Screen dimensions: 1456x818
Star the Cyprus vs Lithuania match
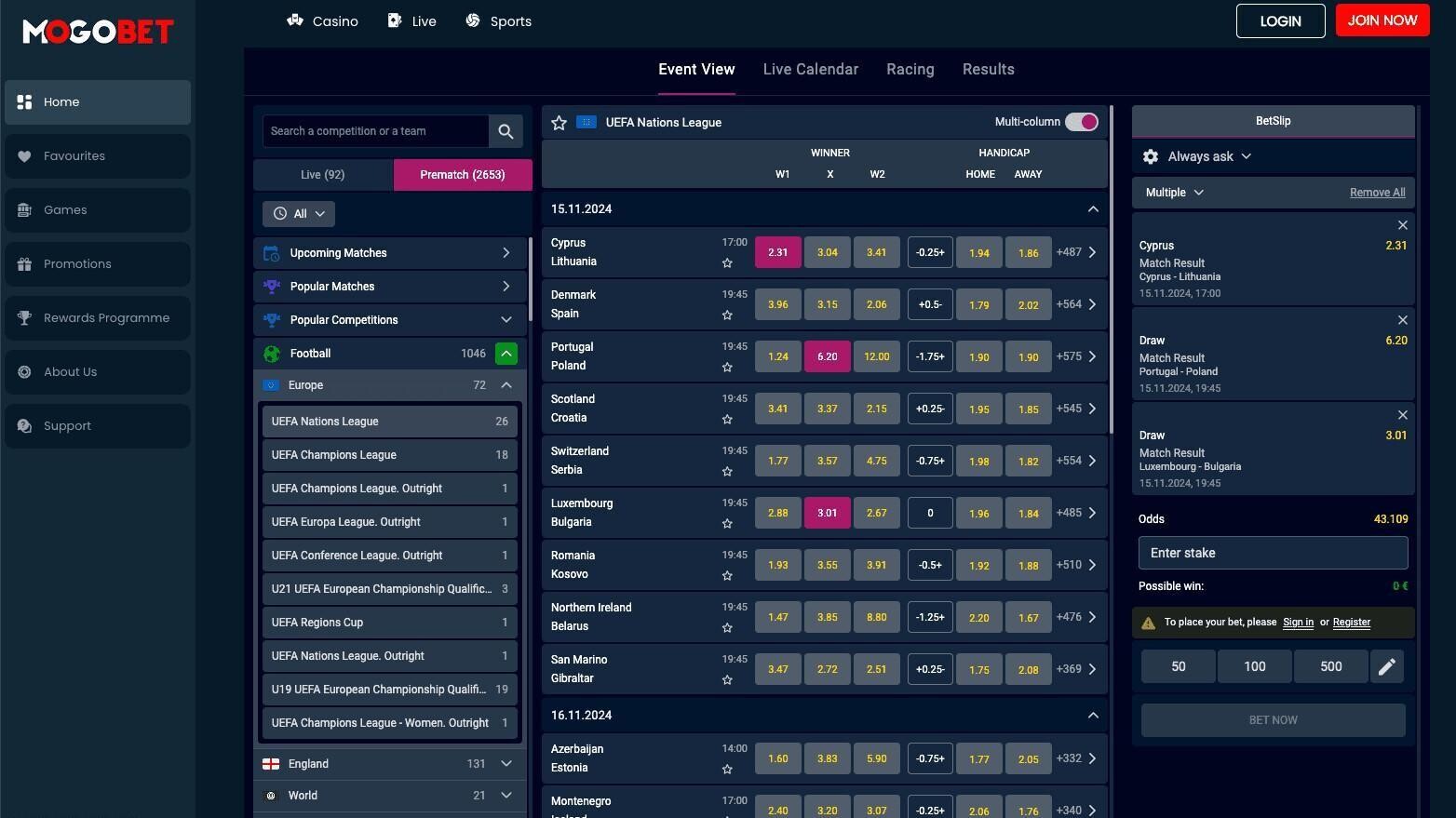point(727,263)
